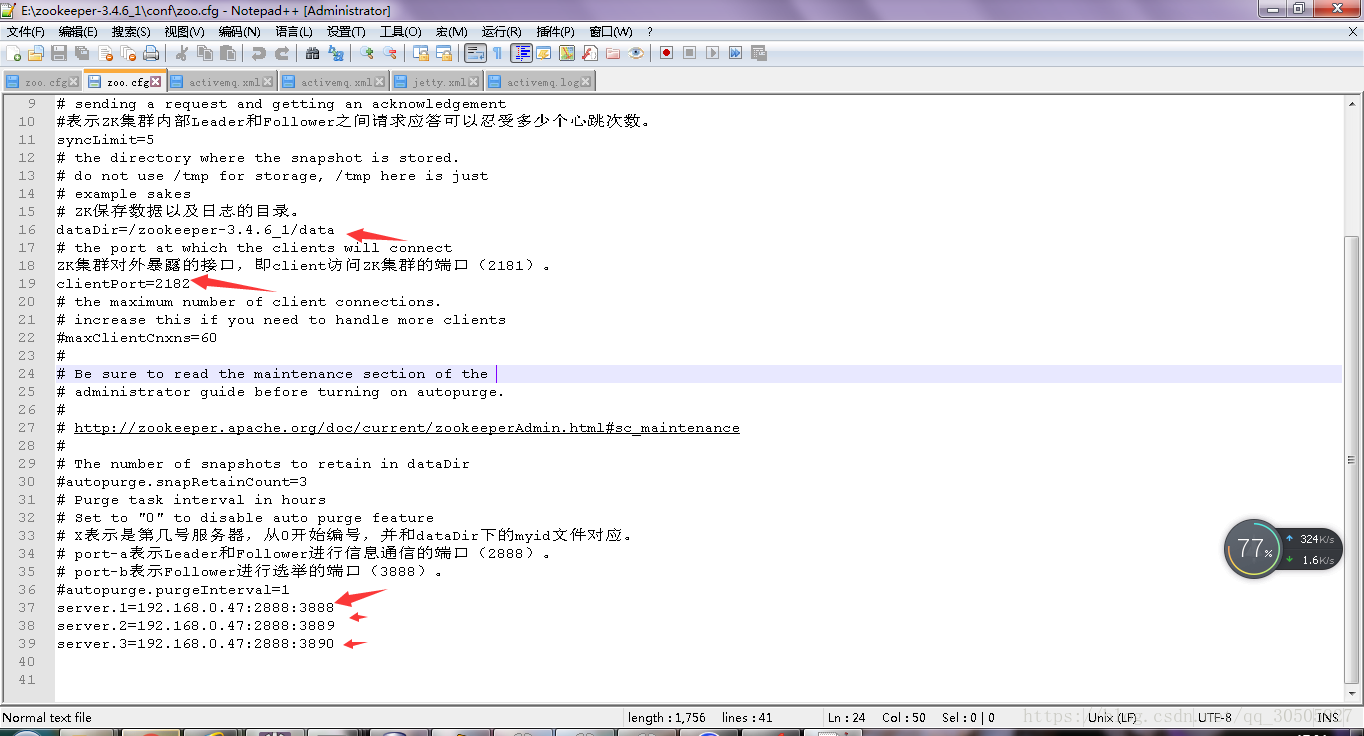Toggle Word Wrap in the toolbar
This screenshot has height=736, width=1364.
pos(474,53)
